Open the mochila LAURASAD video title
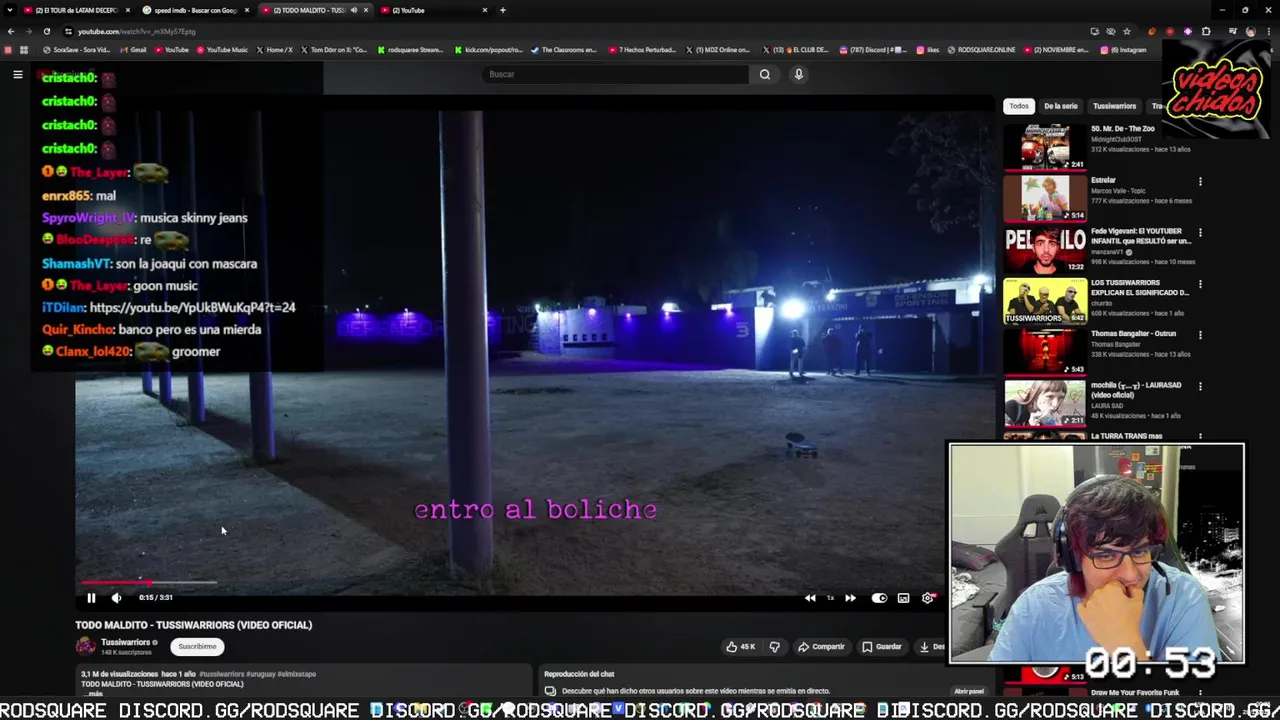The image size is (1280, 720). [1136, 390]
